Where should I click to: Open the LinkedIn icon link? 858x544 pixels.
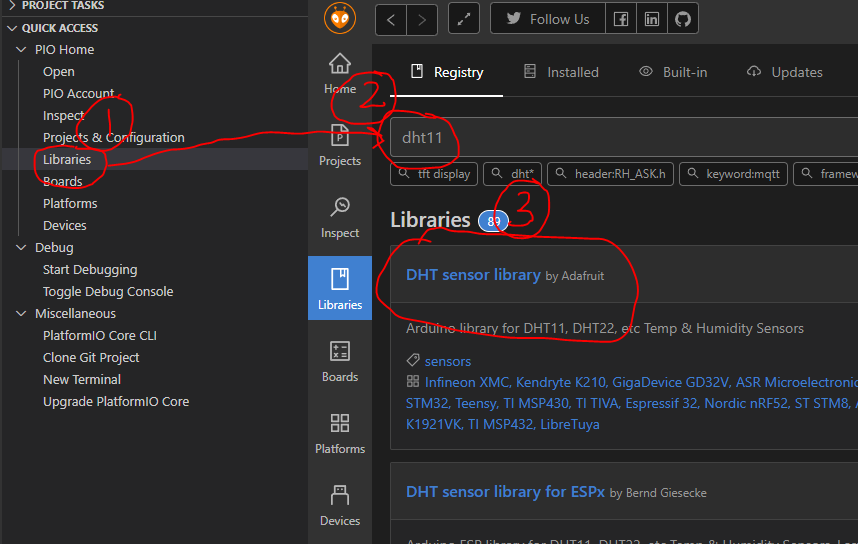(652, 19)
